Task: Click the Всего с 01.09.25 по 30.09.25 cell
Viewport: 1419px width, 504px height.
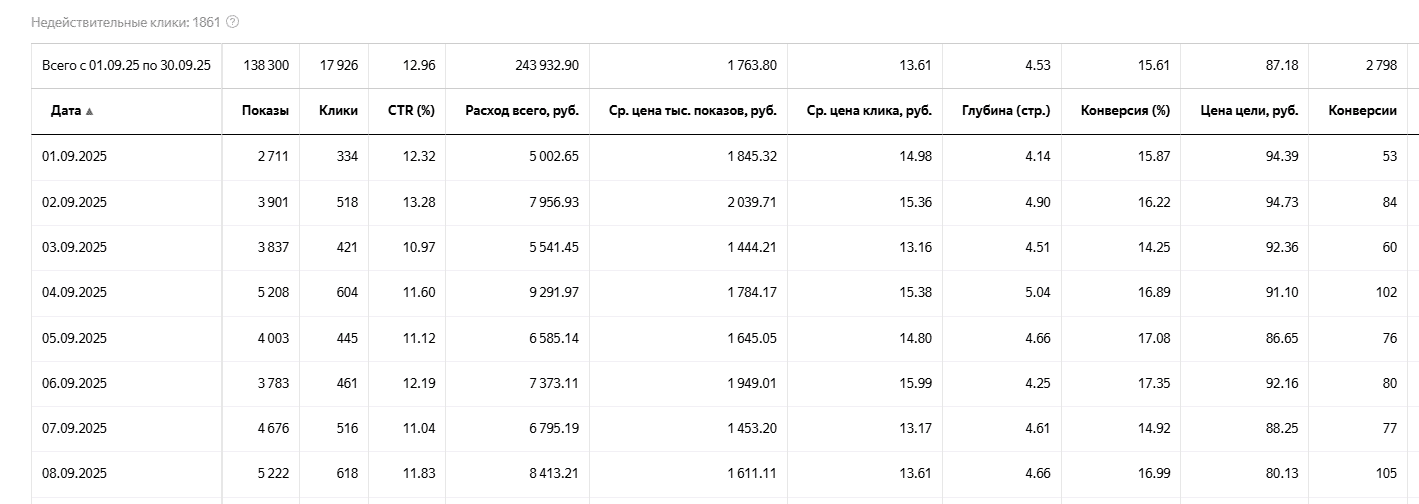Action: pyautogui.click(x=126, y=66)
